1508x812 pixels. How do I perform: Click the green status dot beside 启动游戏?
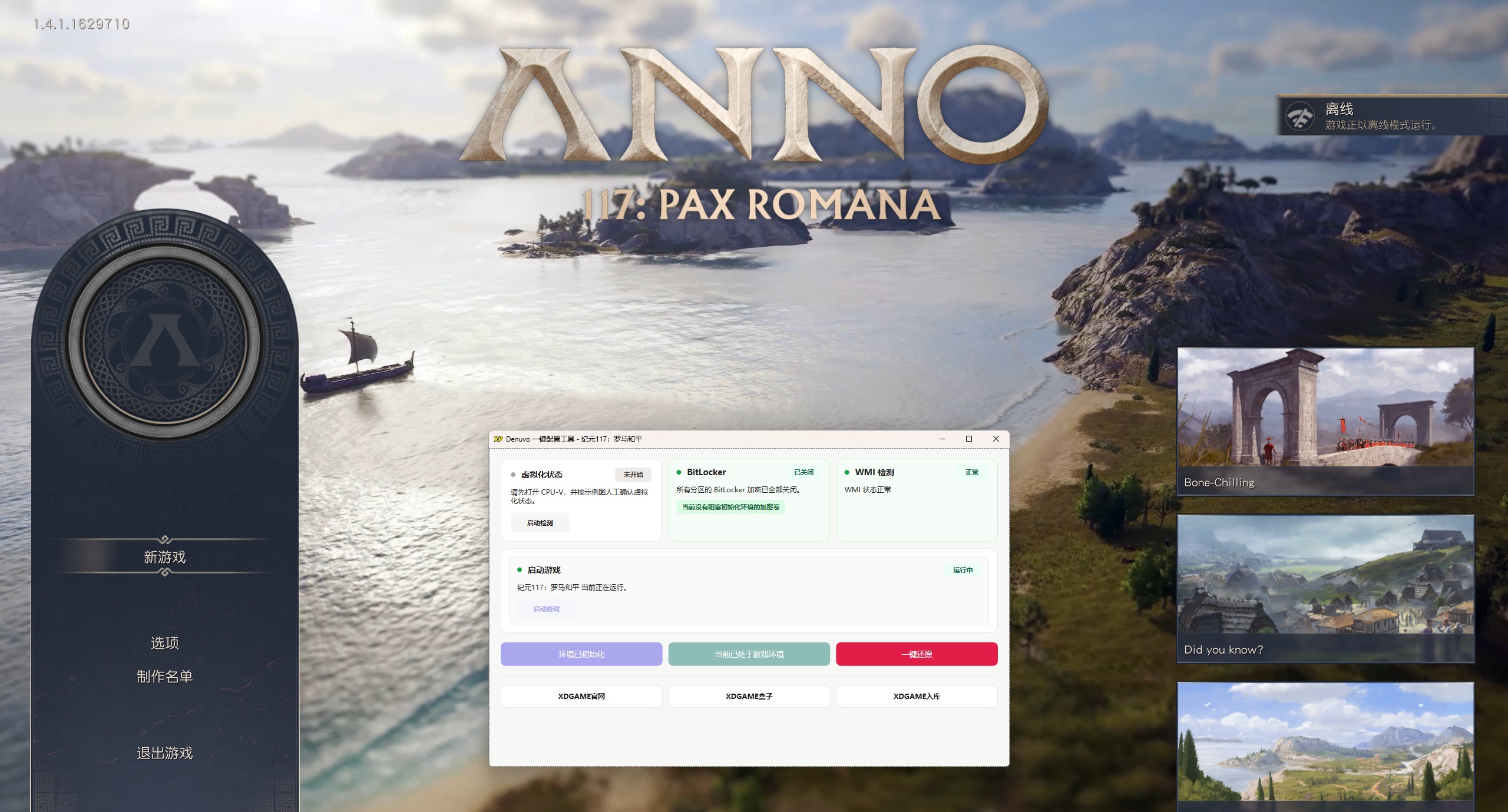point(518,570)
